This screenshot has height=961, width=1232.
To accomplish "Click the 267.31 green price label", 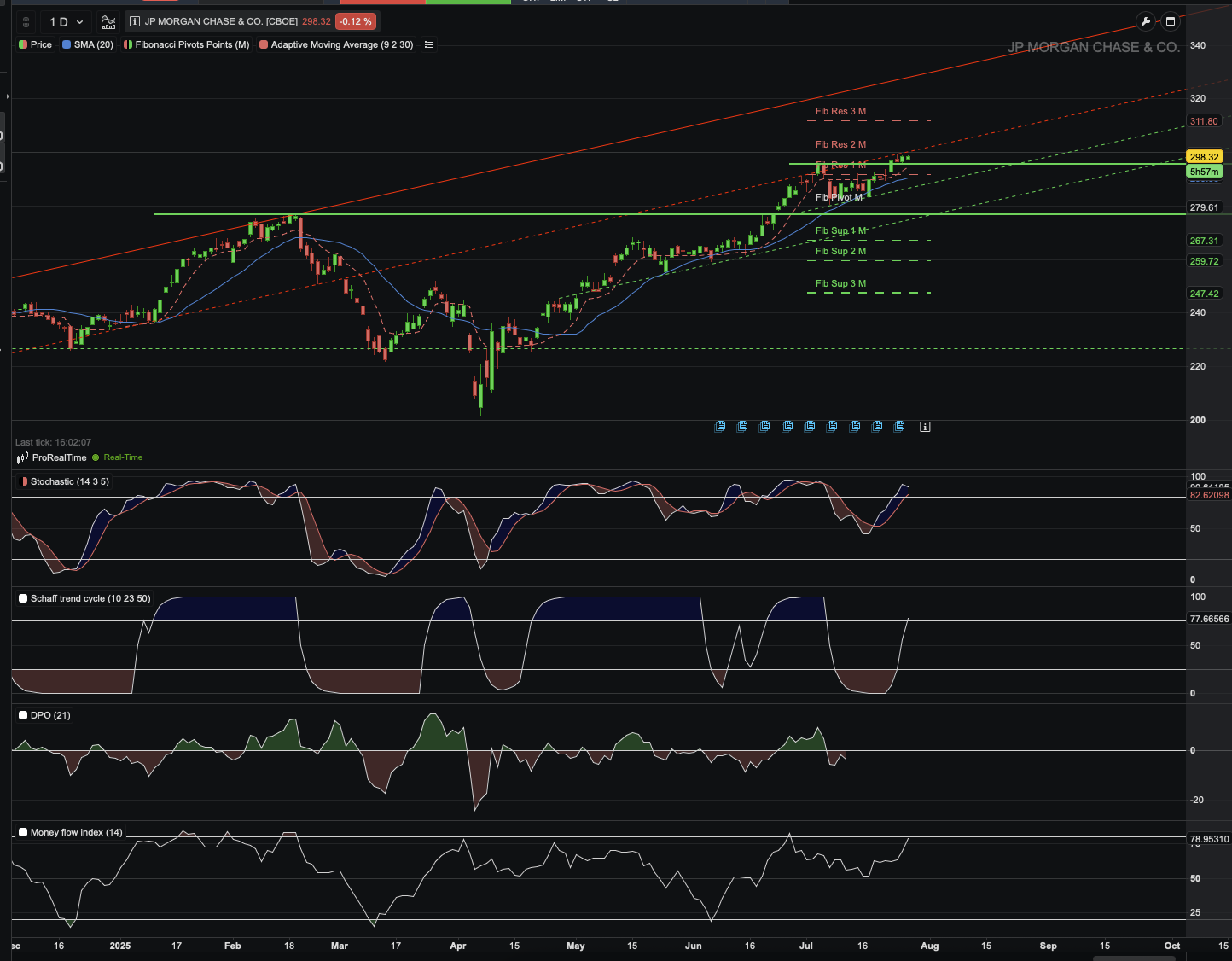I will click(1205, 241).
